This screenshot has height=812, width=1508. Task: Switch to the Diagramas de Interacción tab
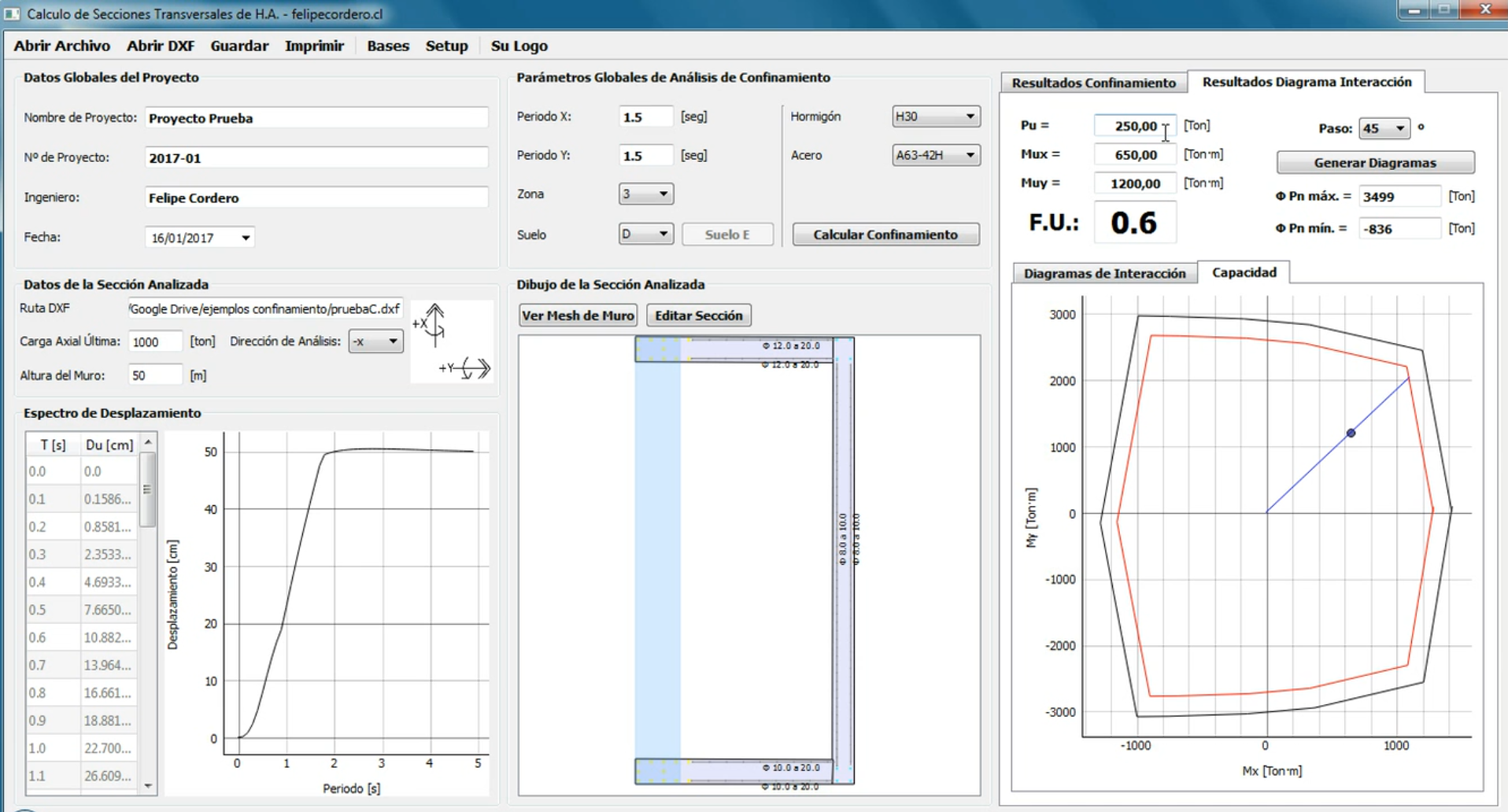click(1105, 273)
